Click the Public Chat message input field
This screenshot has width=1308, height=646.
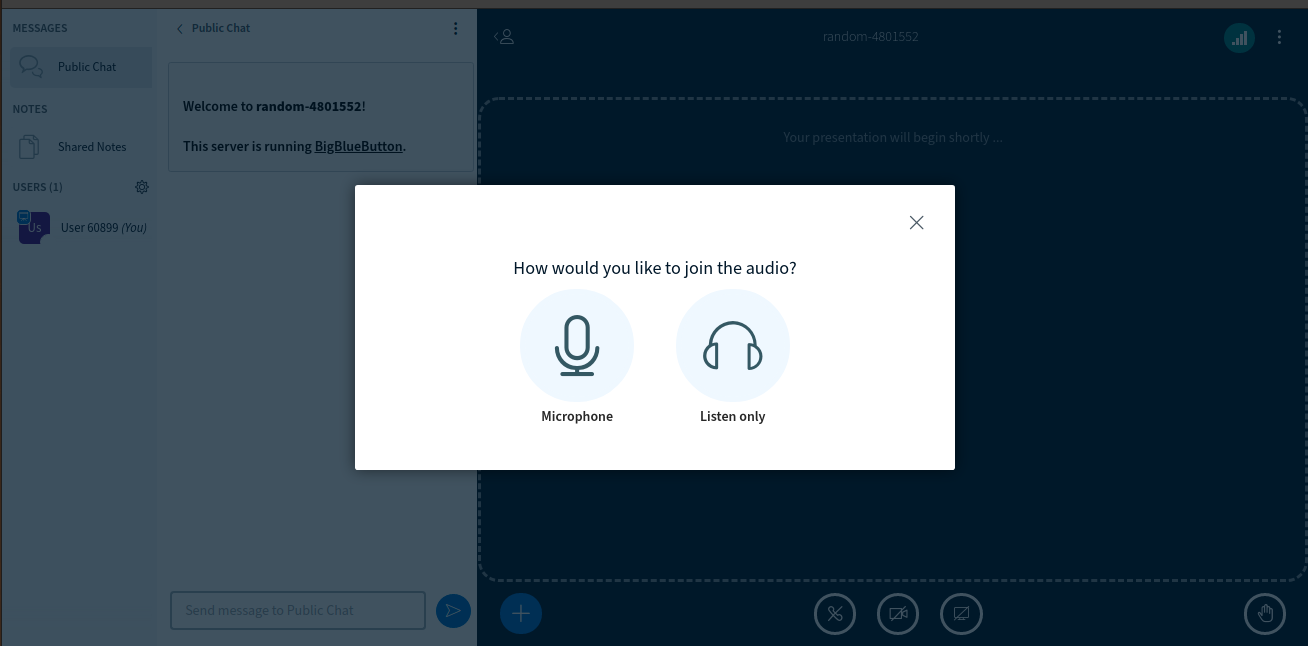(x=297, y=610)
